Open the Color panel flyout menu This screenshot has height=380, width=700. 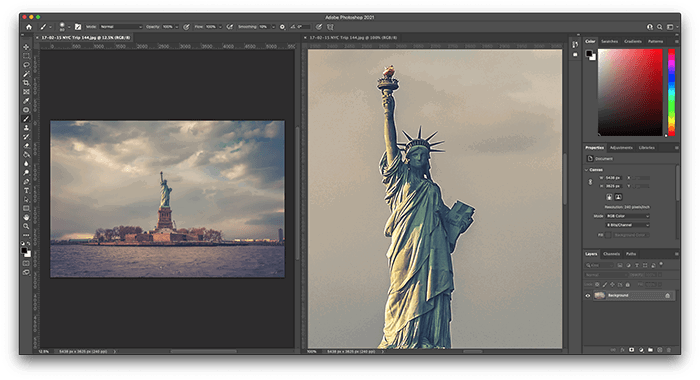click(676, 41)
